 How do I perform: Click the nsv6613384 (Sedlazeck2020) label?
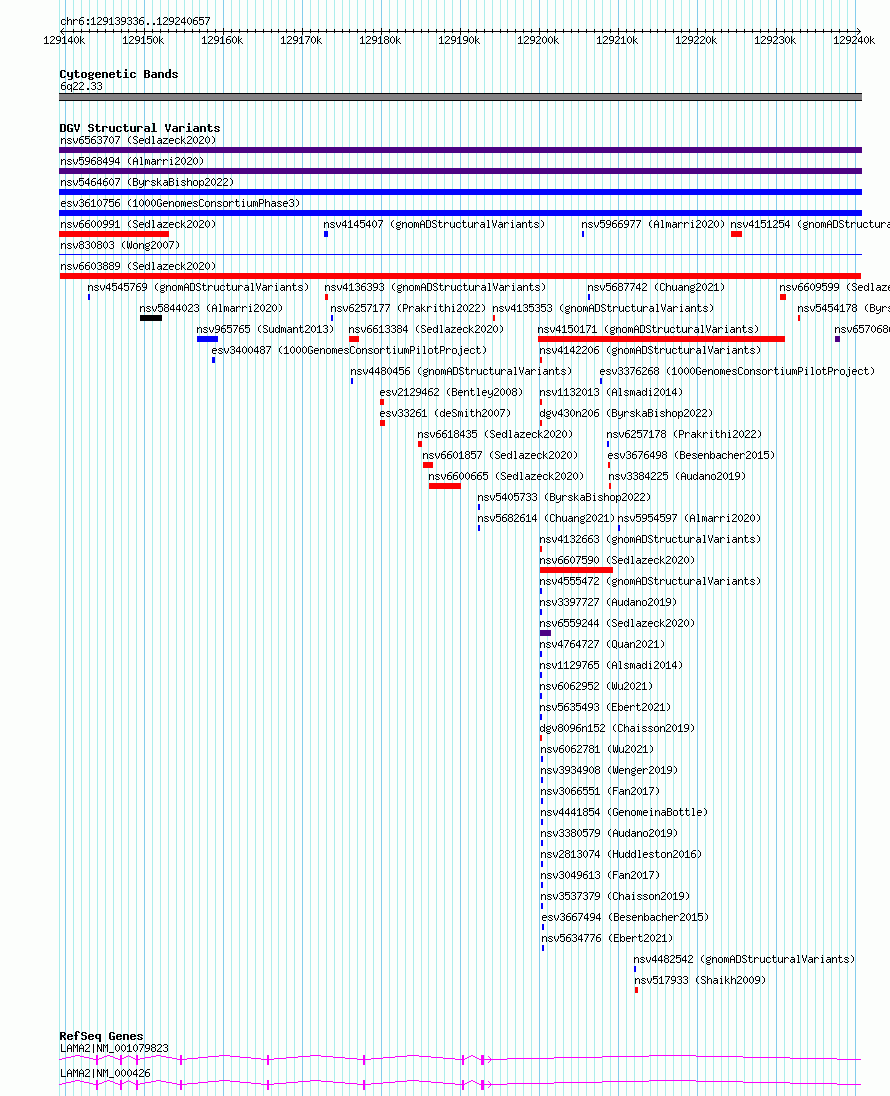(x=426, y=329)
